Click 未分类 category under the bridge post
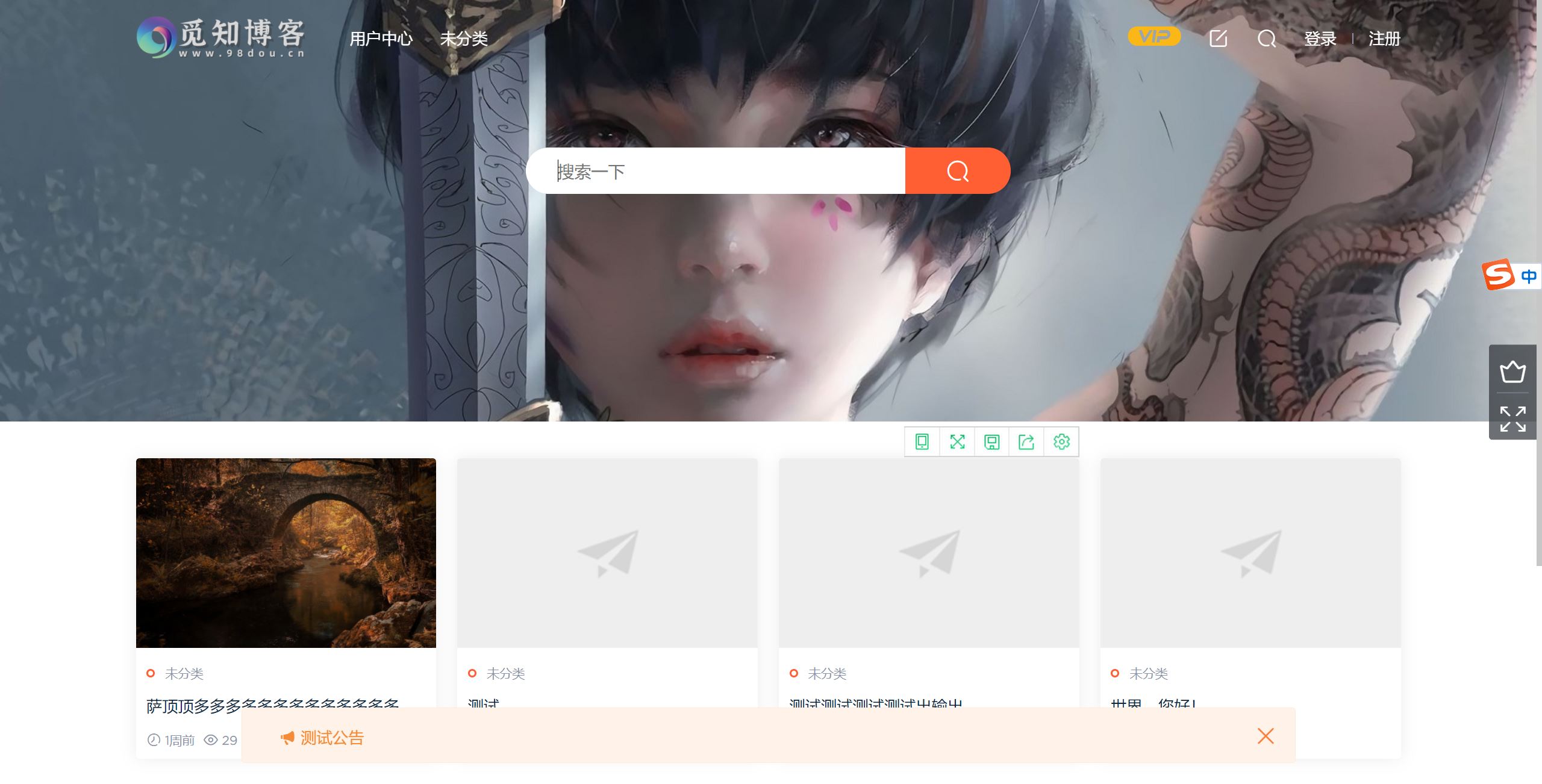The width and height of the screenshot is (1542, 784). coord(184,673)
